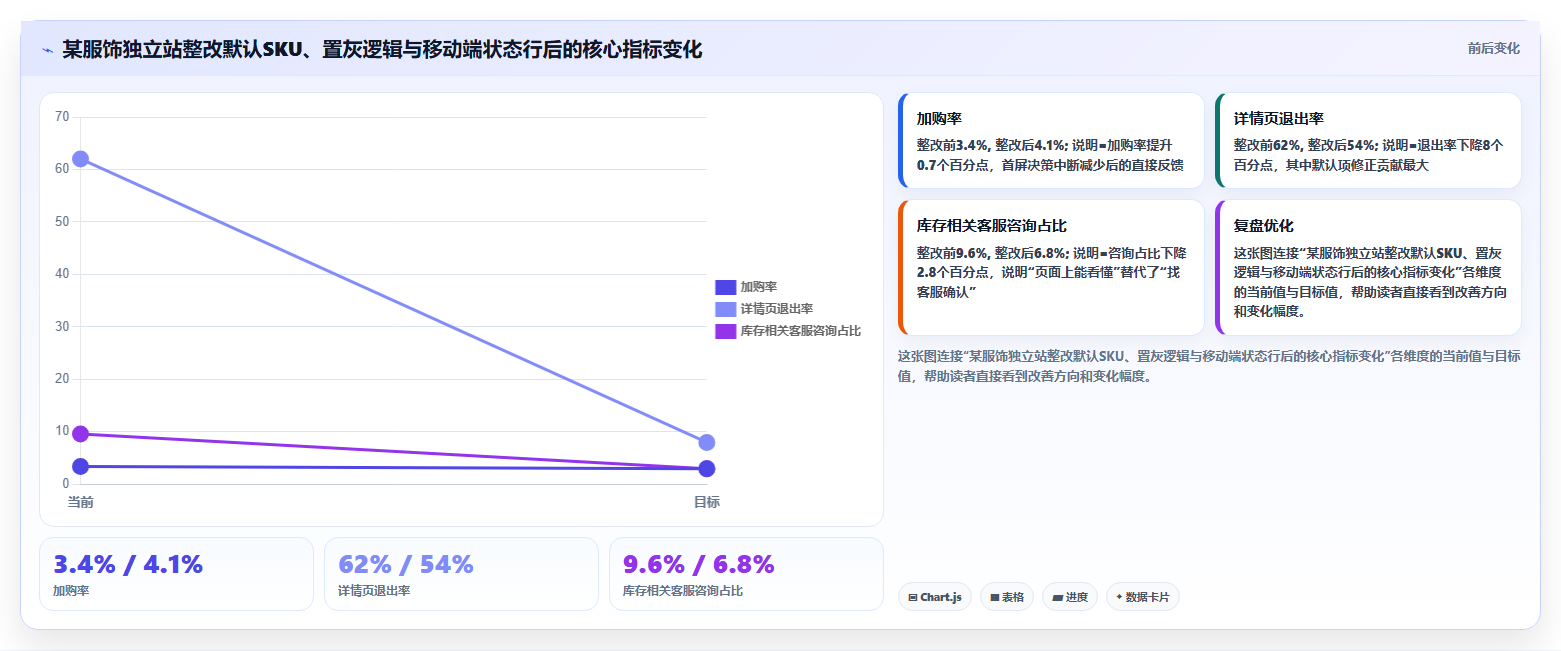Click 详情页退出率 data point at 目标
The height and width of the screenshot is (651, 1561).
point(706,442)
